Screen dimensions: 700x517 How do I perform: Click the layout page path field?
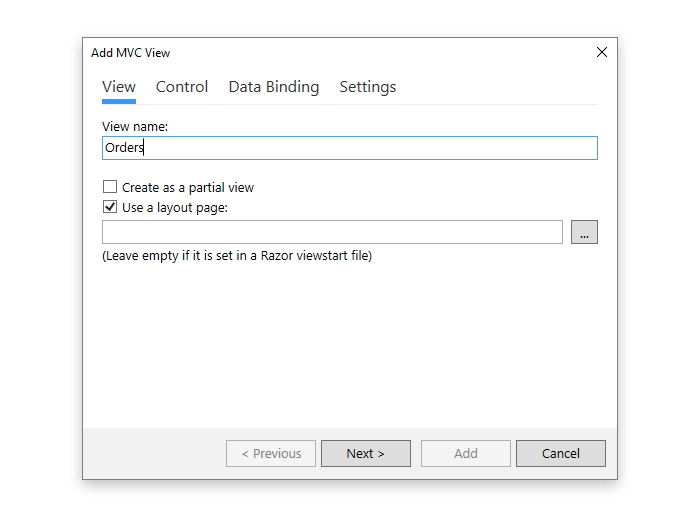click(x=332, y=232)
